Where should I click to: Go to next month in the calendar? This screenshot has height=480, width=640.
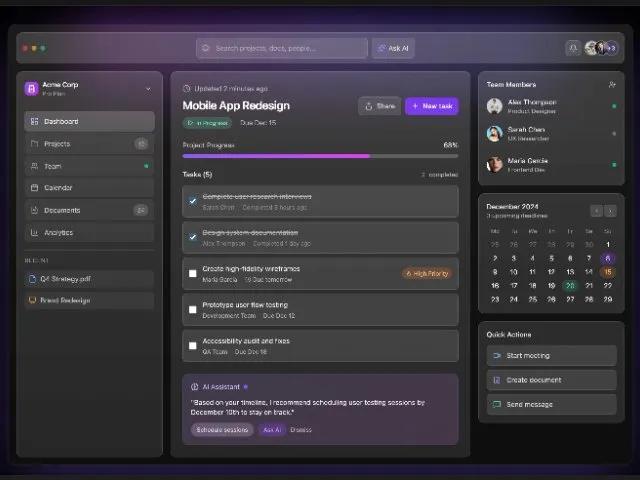coord(610,211)
